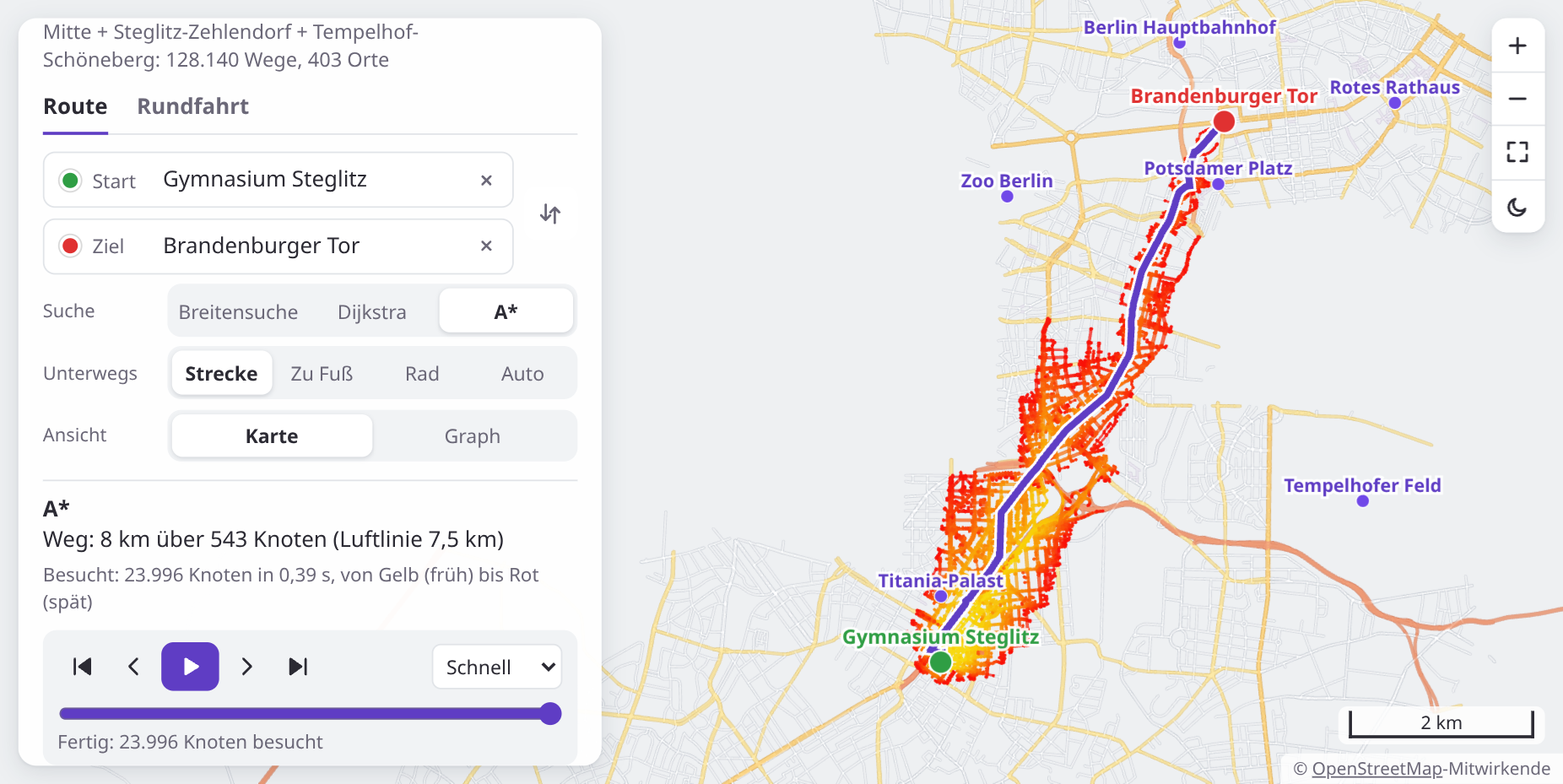Select the Zoo Berlin map point
Viewport: 1563px width, 784px height.
[1007, 197]
